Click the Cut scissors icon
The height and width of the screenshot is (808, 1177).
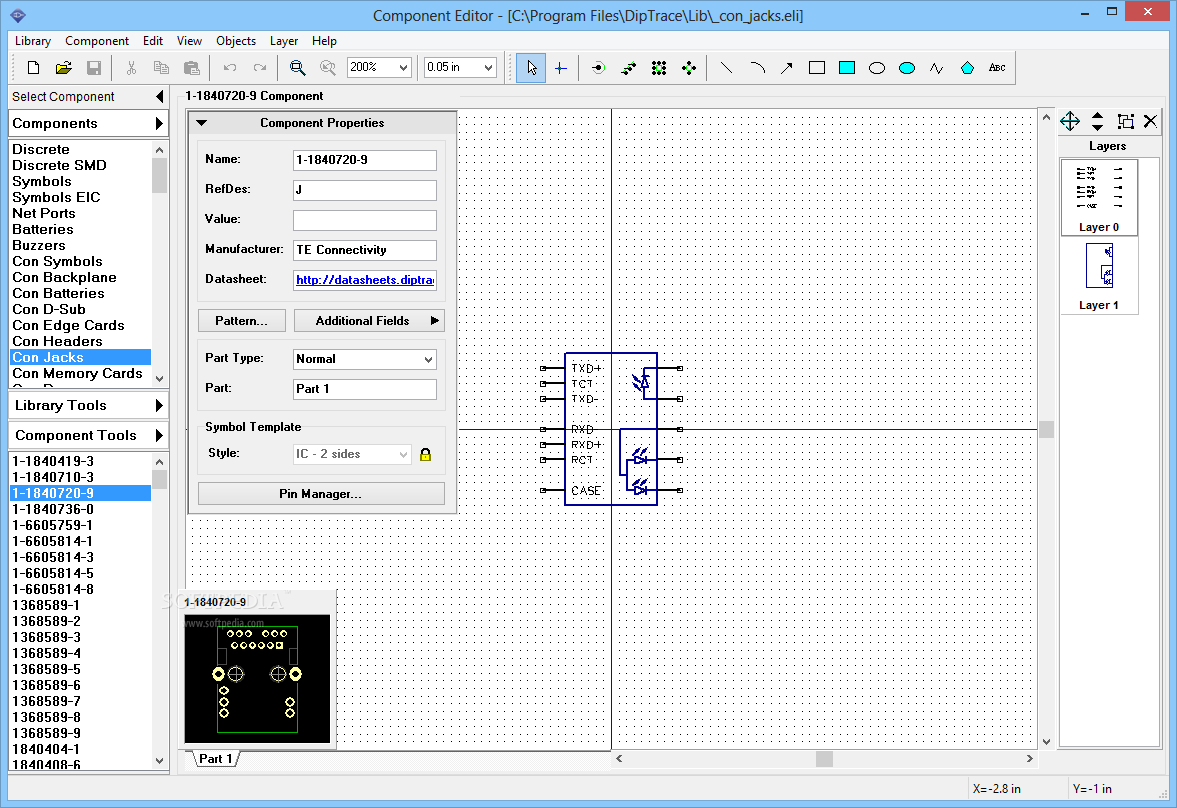(x=131, y=68)
